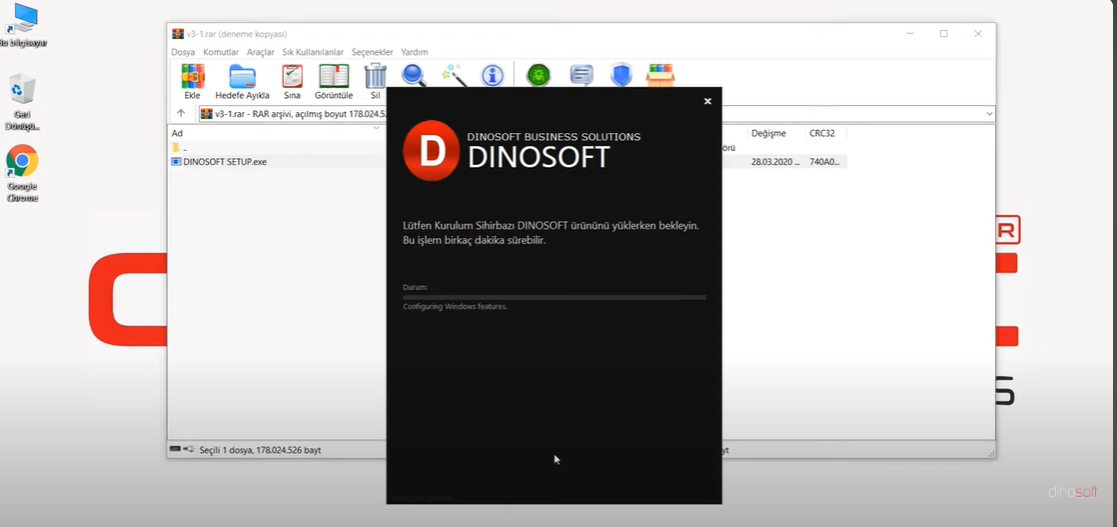Click the blue shield Protect icon
The height and width of the screenshot is (527, 1117).
pyautogui.click(x=621, y=76)
